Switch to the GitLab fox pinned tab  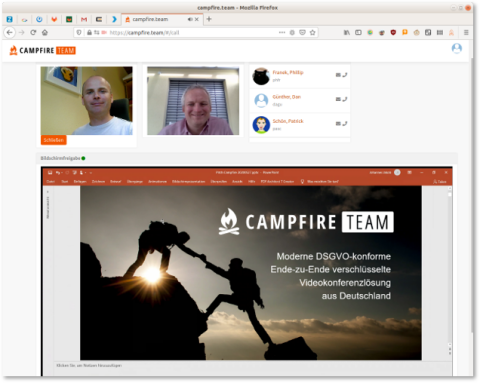point(54,19)
